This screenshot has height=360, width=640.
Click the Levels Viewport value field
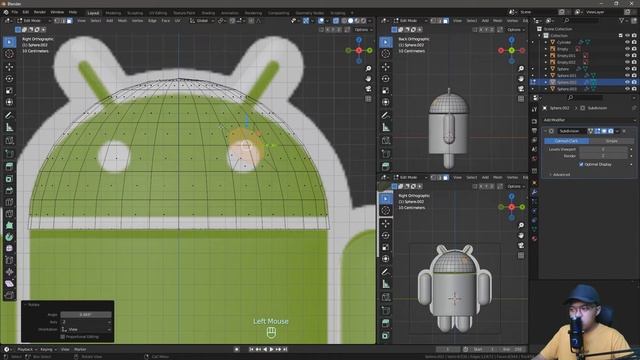point(603,149)
